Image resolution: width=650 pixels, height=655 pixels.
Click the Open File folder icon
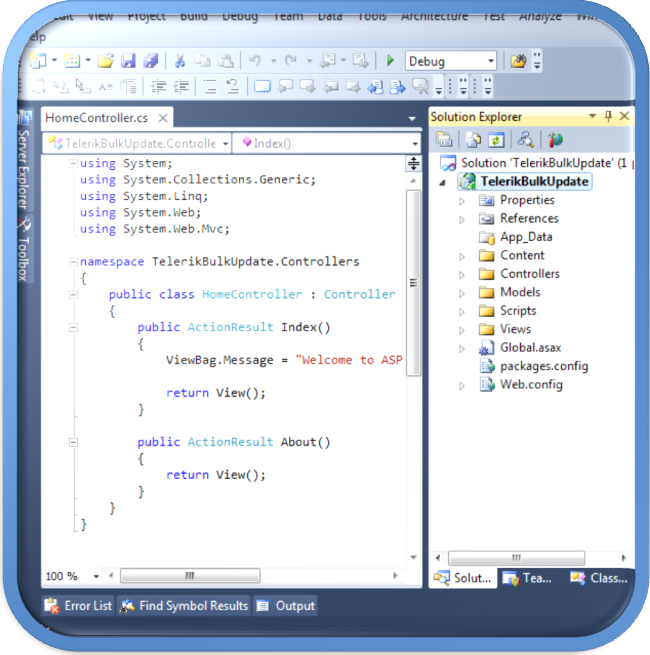point(105,61)
